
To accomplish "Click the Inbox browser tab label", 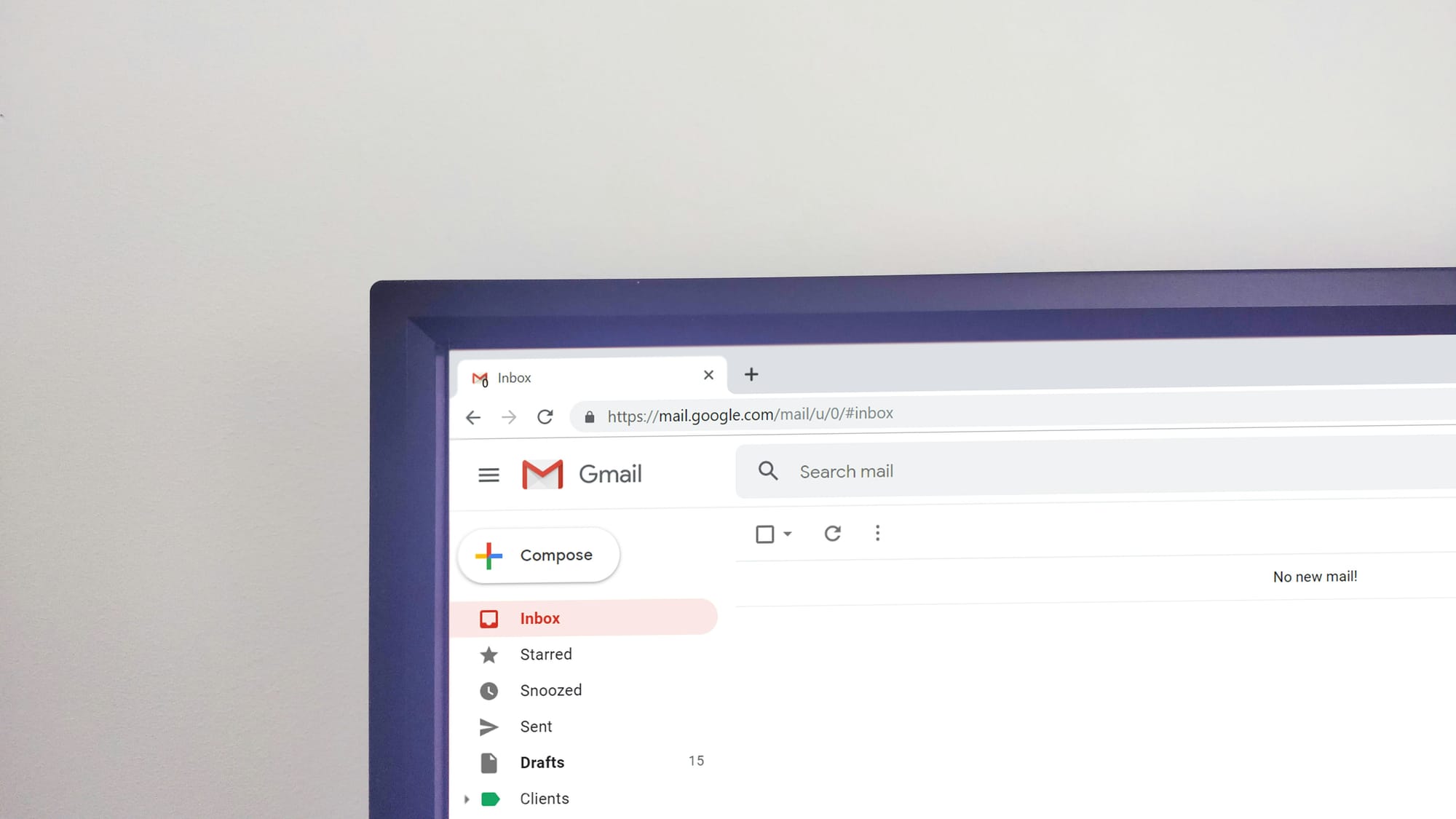I will [x=514, y=377].
